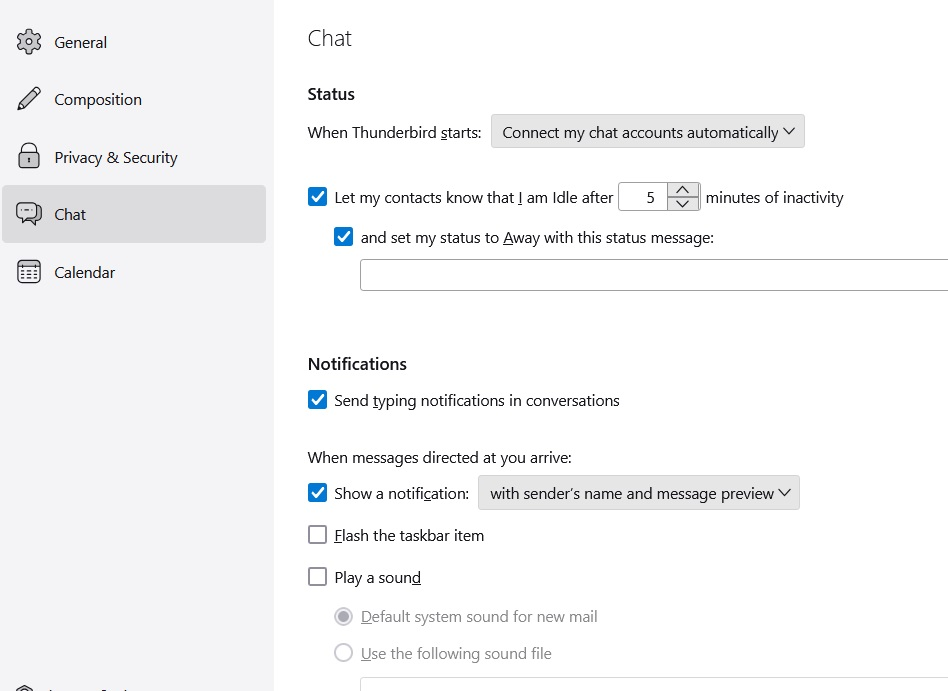948x691 pixels.
Task: Open the notification preview style dropdown
Action: coord(638,493)
